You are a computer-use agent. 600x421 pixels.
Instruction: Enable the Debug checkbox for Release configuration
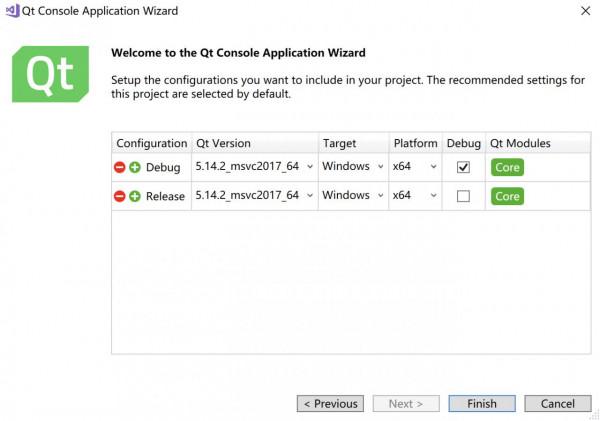(x=463, y=196)
